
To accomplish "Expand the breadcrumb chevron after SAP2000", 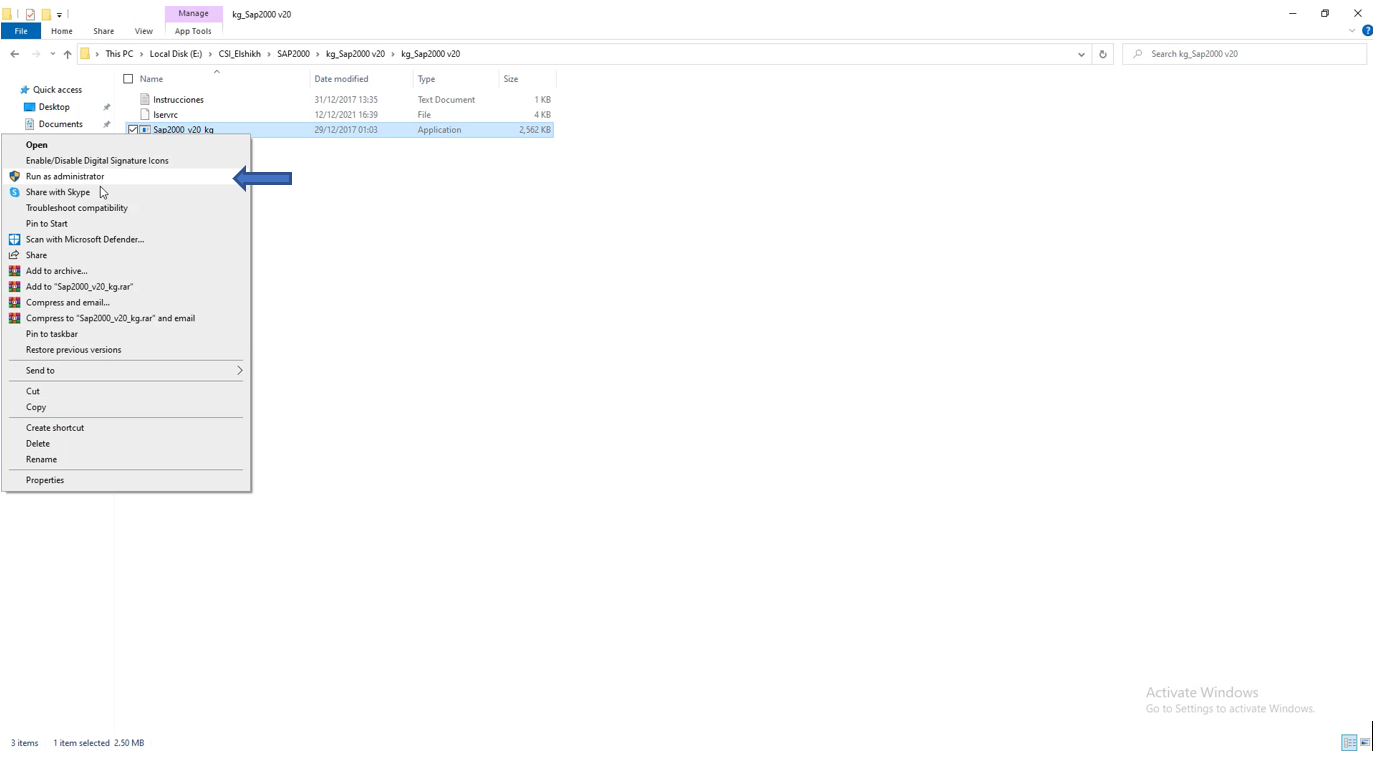I will (x=318, y=54).
